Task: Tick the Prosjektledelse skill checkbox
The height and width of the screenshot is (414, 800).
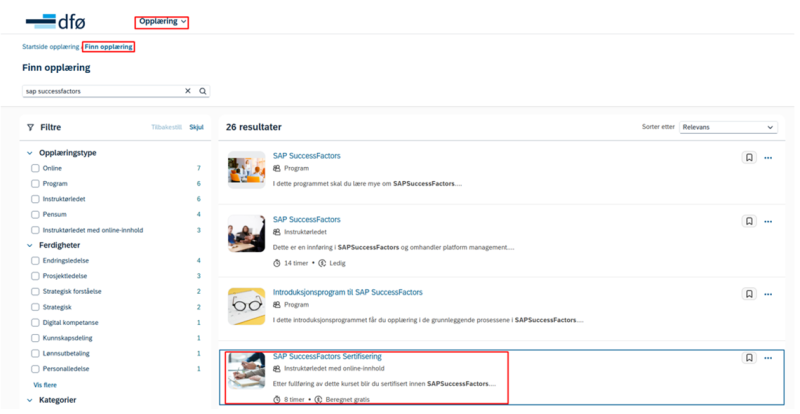Action: tap(35, 276)
